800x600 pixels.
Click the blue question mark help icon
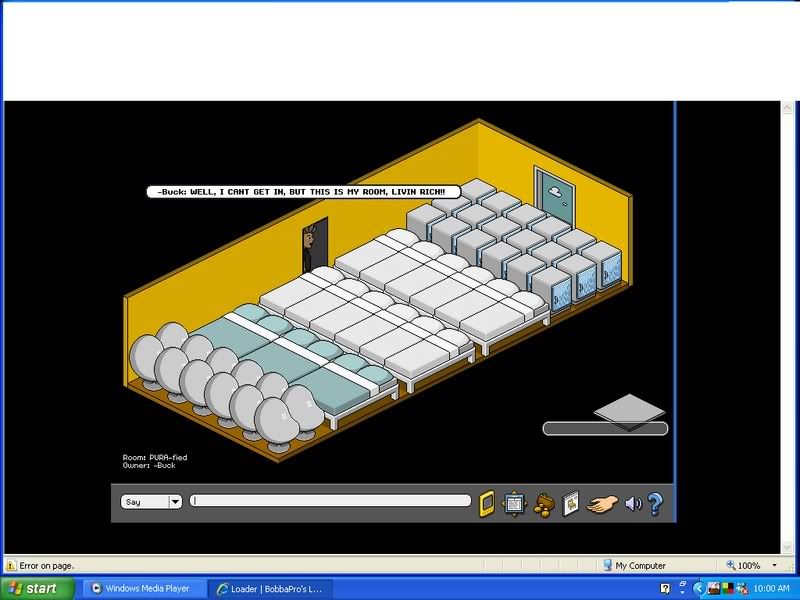(655, 503)
